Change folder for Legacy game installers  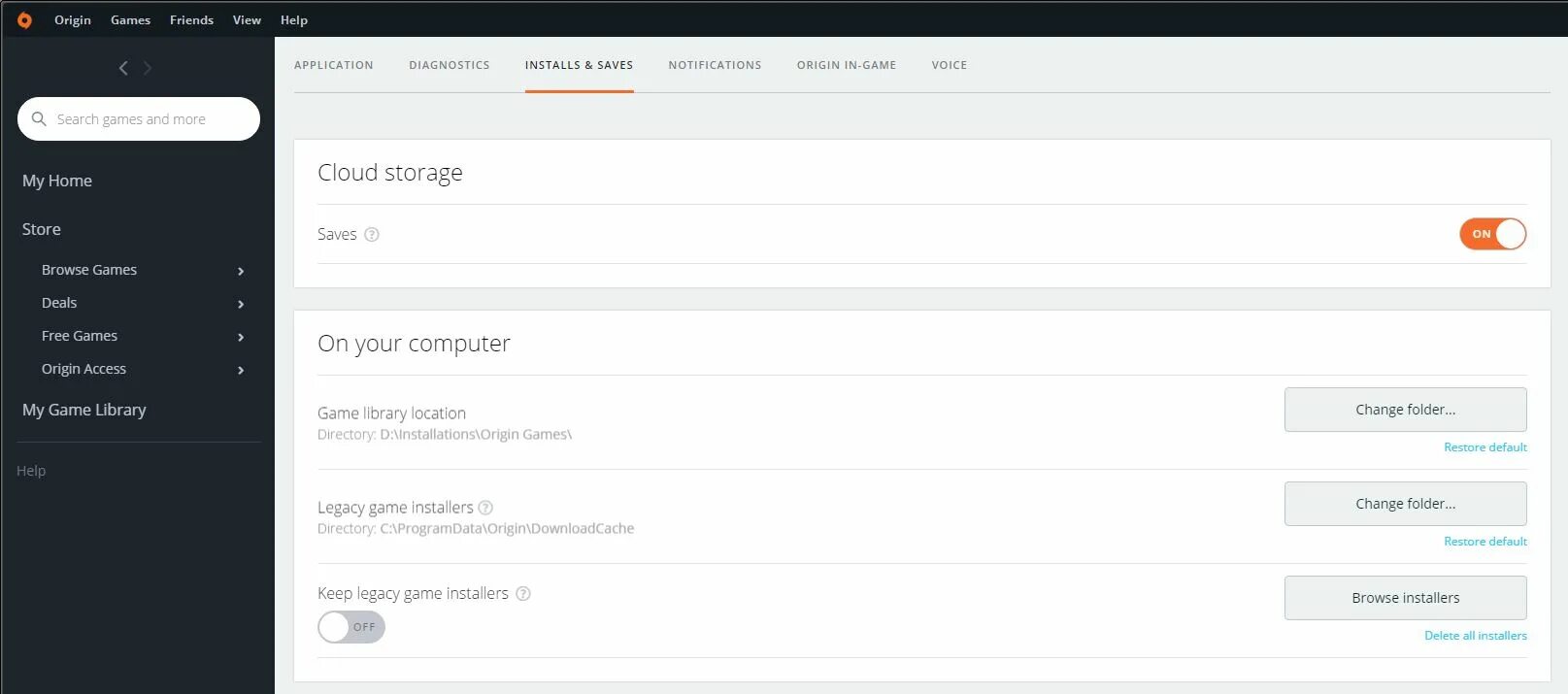click(x=1406, y=504)
